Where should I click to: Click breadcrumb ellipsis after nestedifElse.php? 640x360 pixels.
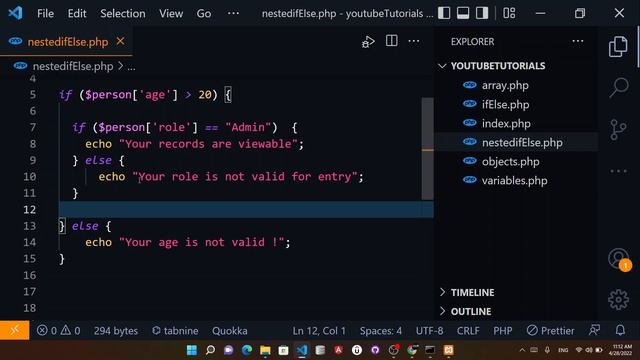[131, 67]
